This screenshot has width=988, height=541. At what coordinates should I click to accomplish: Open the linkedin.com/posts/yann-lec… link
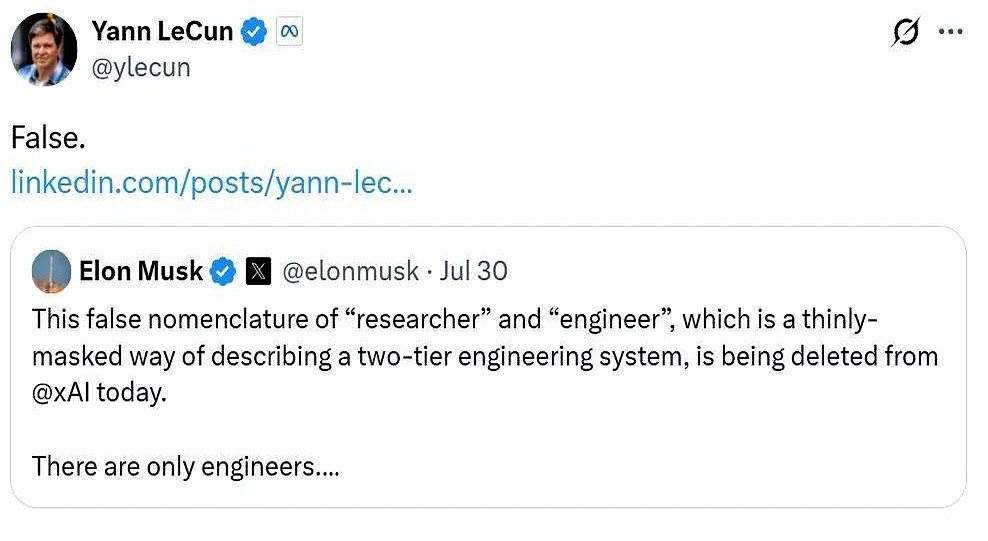211,183
